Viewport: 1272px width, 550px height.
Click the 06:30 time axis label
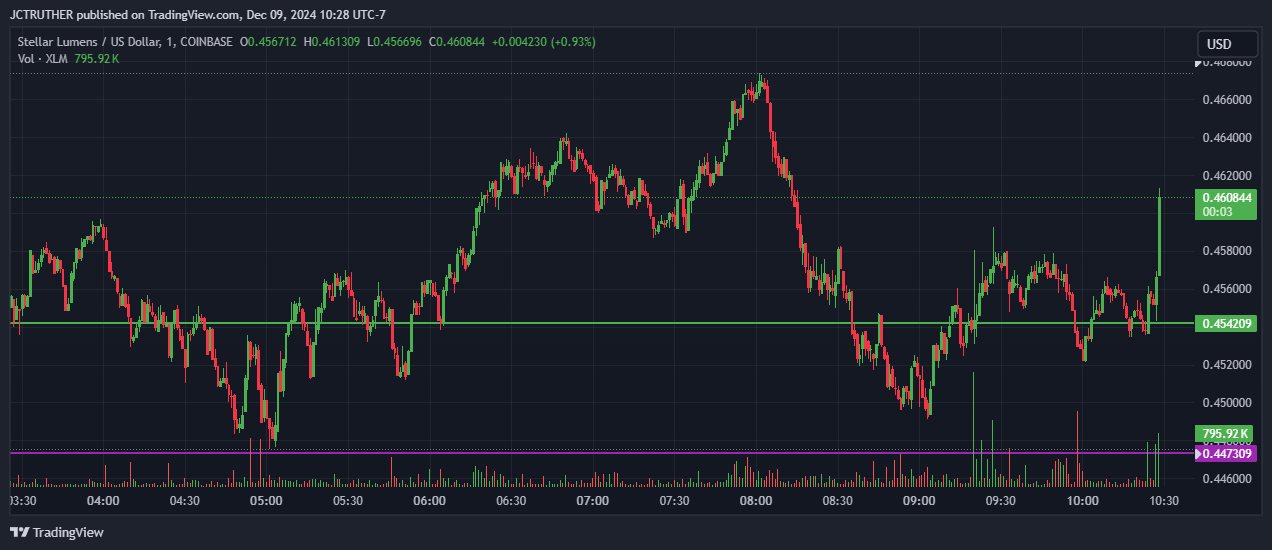[510, 500]
